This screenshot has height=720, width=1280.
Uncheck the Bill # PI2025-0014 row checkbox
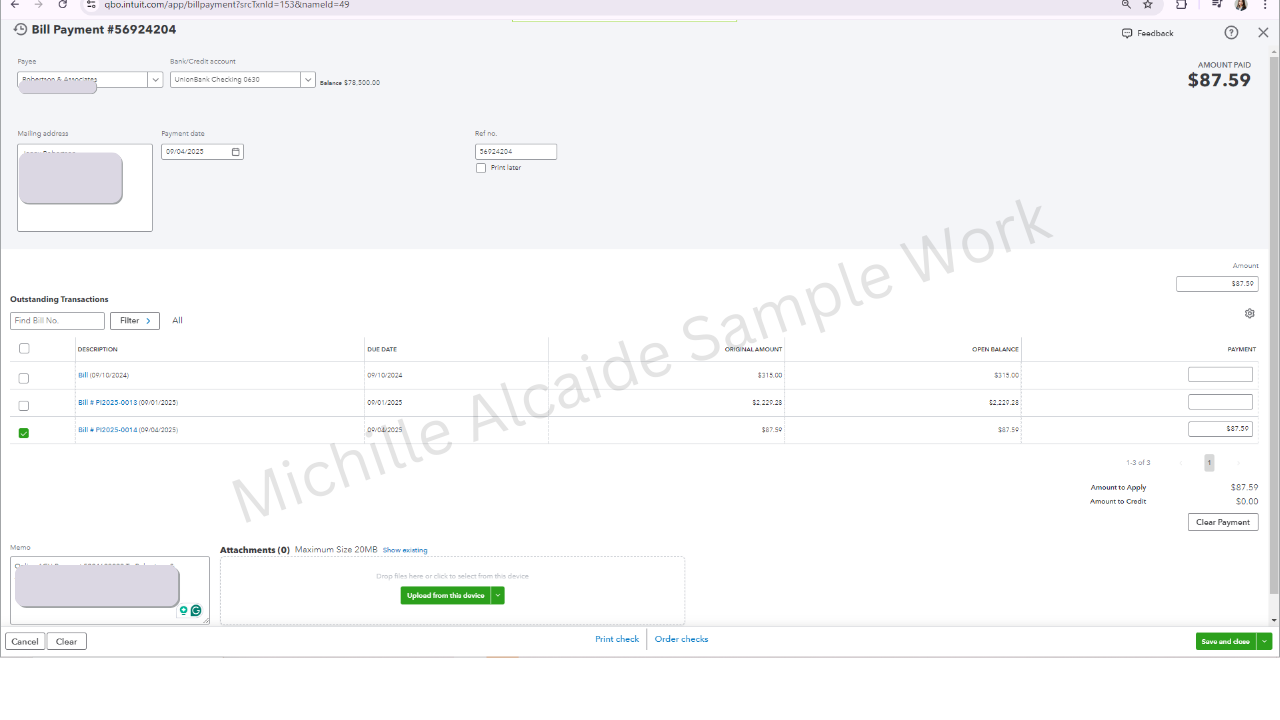click(24, 433)
